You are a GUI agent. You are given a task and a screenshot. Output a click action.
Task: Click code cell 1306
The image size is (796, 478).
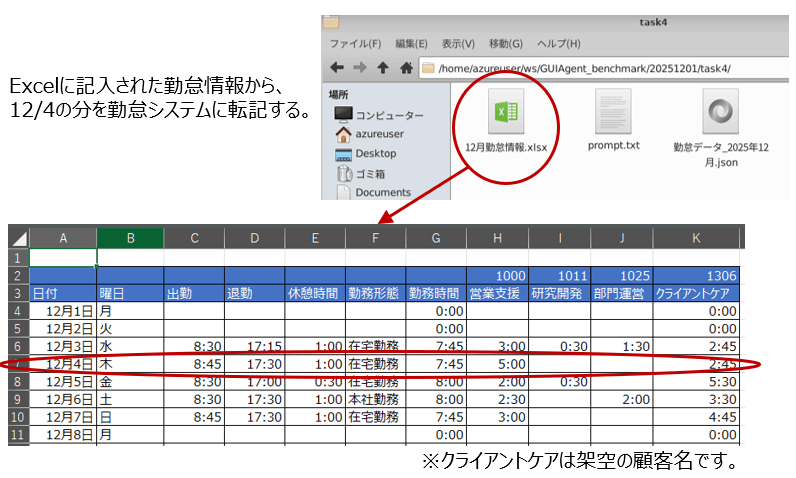696,276
